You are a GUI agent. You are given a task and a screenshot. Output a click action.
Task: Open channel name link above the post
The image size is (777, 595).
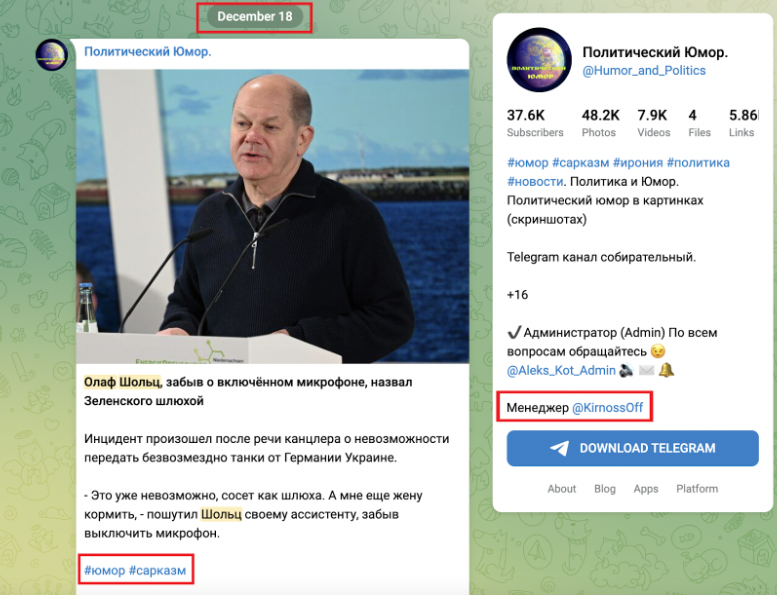[x=148, y=52]
